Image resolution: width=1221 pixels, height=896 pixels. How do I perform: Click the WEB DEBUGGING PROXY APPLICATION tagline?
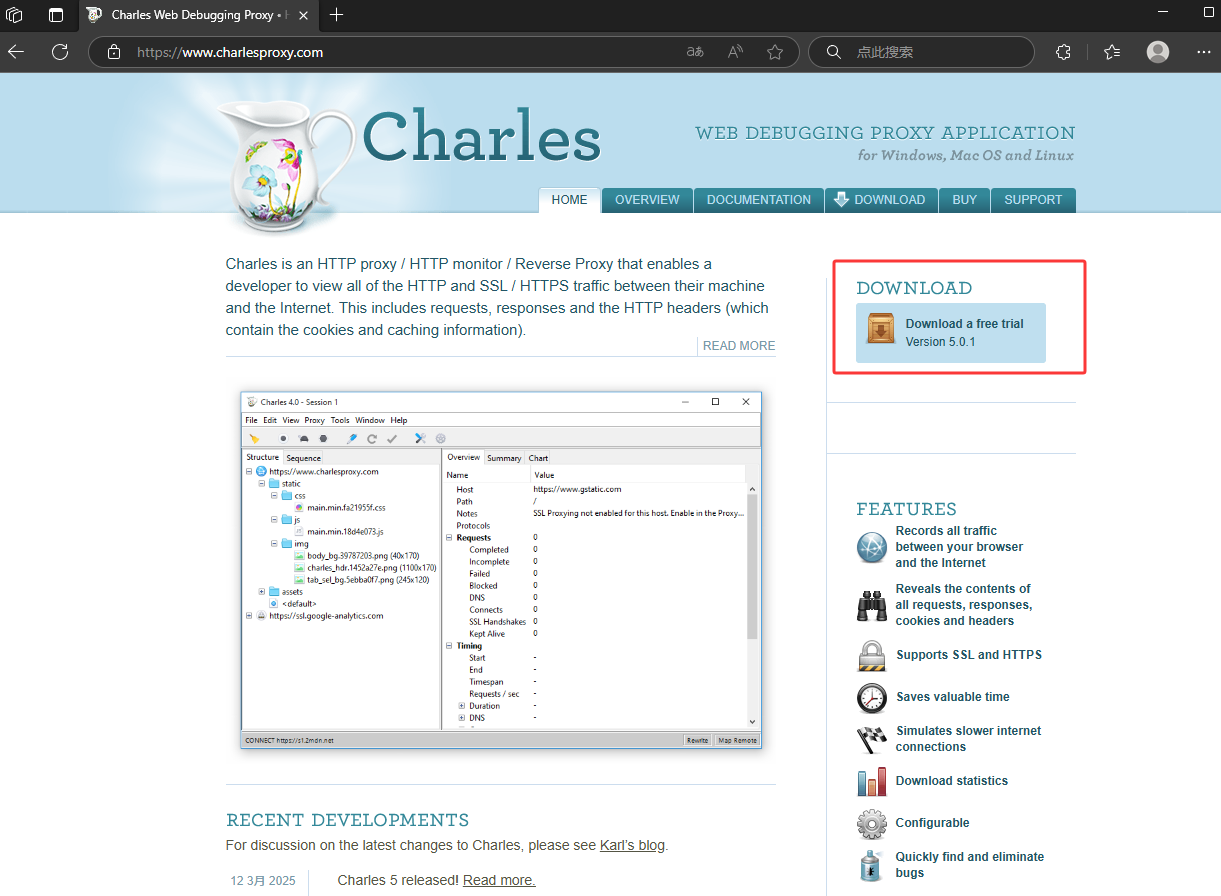click(x=885, y=133)
